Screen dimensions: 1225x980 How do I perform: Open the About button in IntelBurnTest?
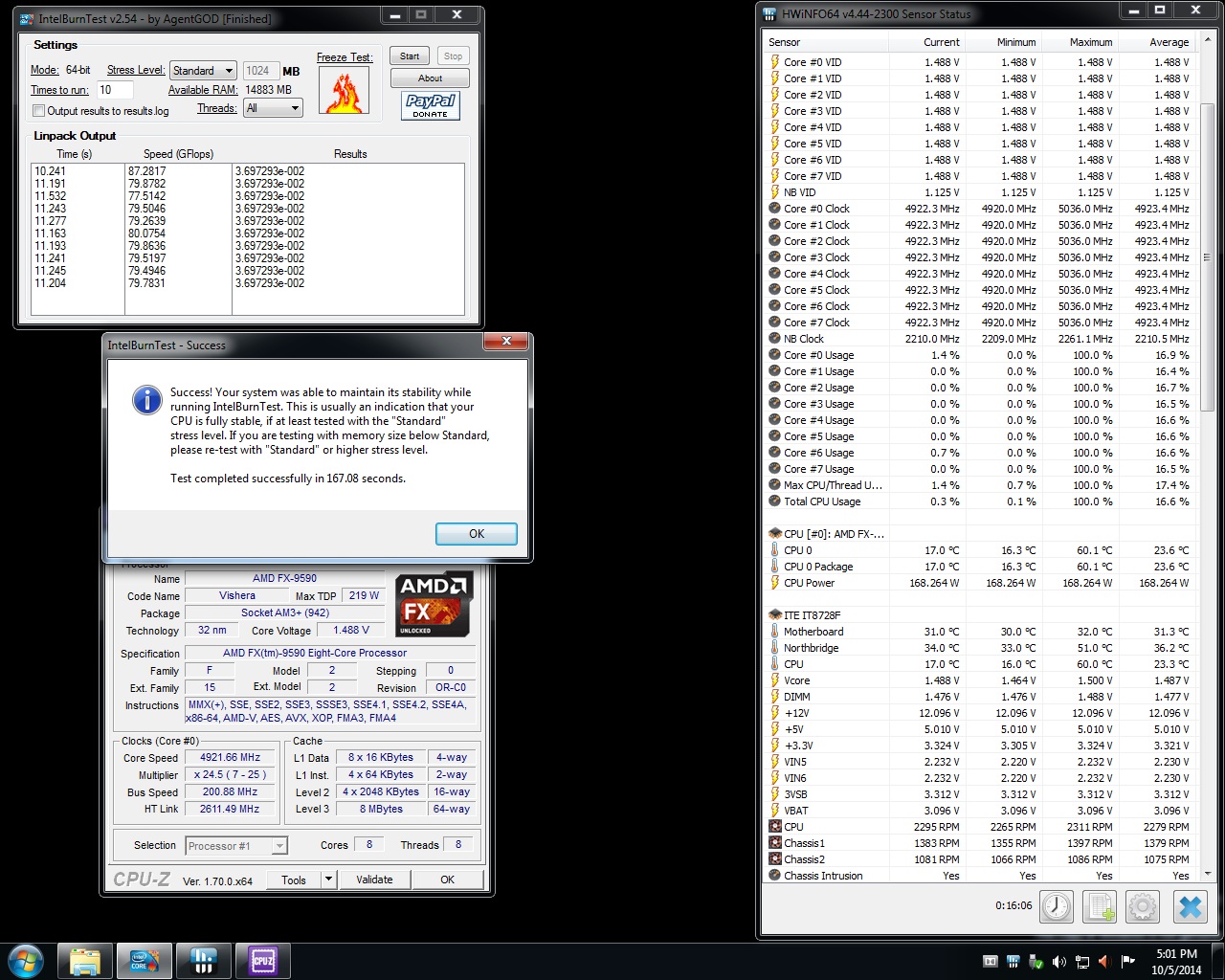pyautogui.click(x=430, y=78)
